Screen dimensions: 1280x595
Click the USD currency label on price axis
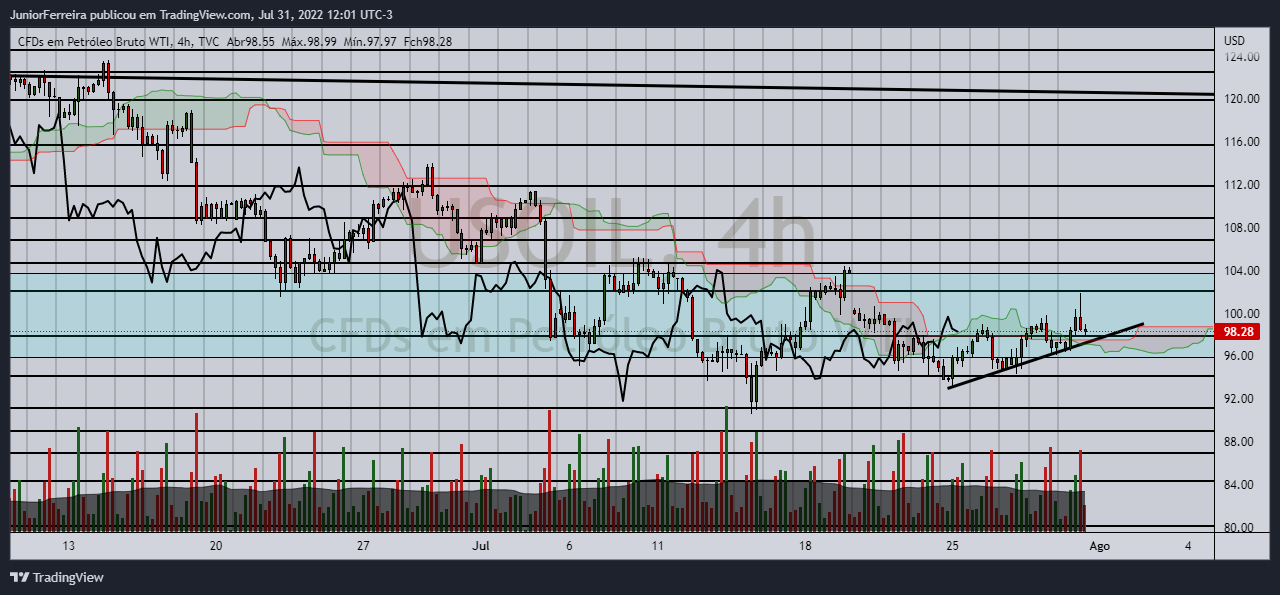click(x=1235, y=41)
